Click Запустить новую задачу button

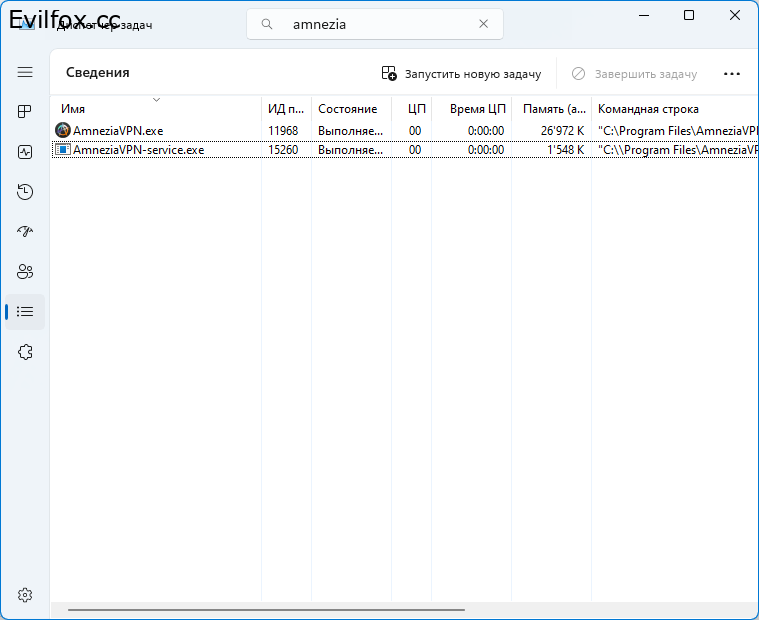click(x=461, y=74)
